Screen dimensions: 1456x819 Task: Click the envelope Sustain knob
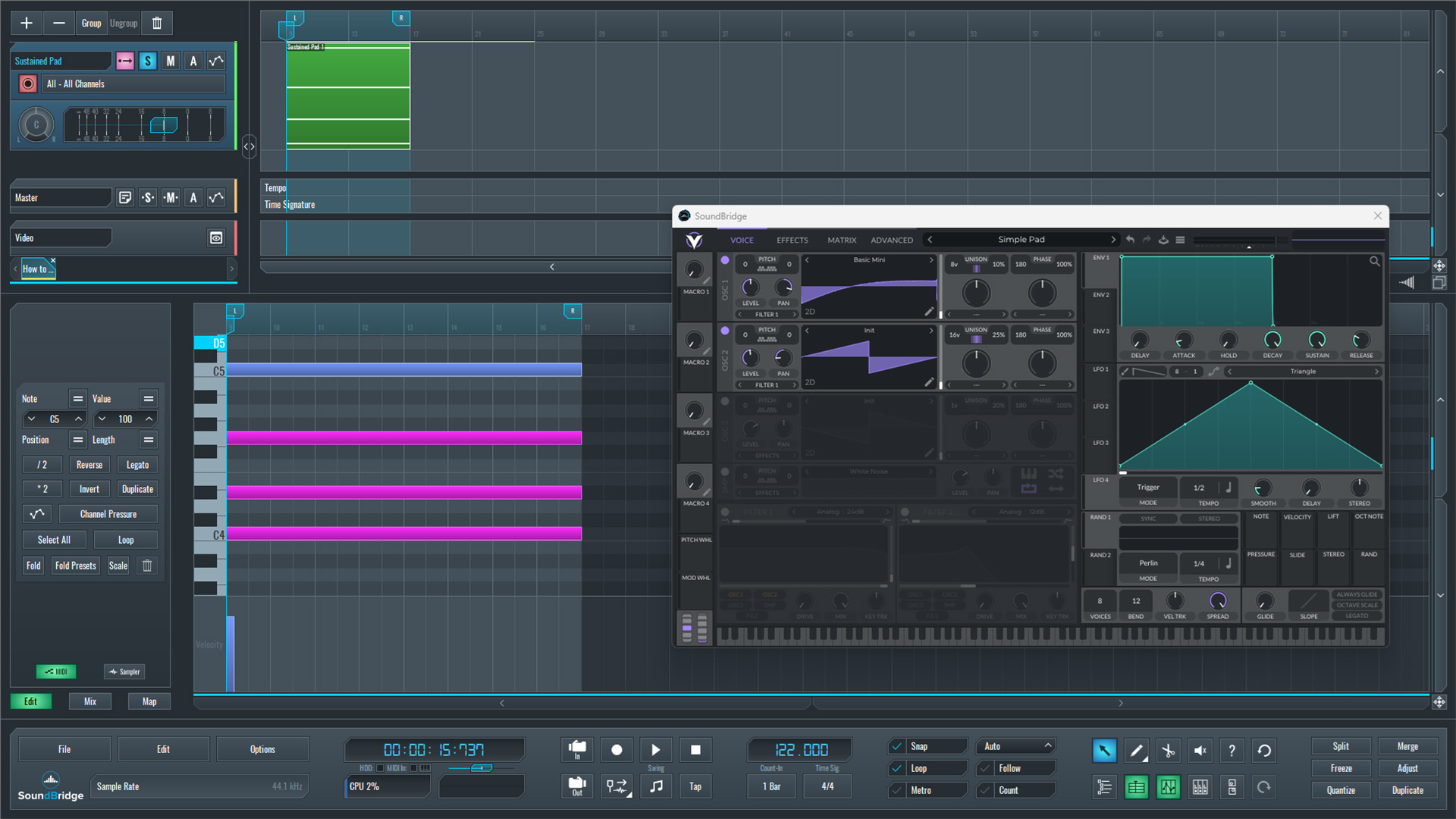tap(1316, 340)
